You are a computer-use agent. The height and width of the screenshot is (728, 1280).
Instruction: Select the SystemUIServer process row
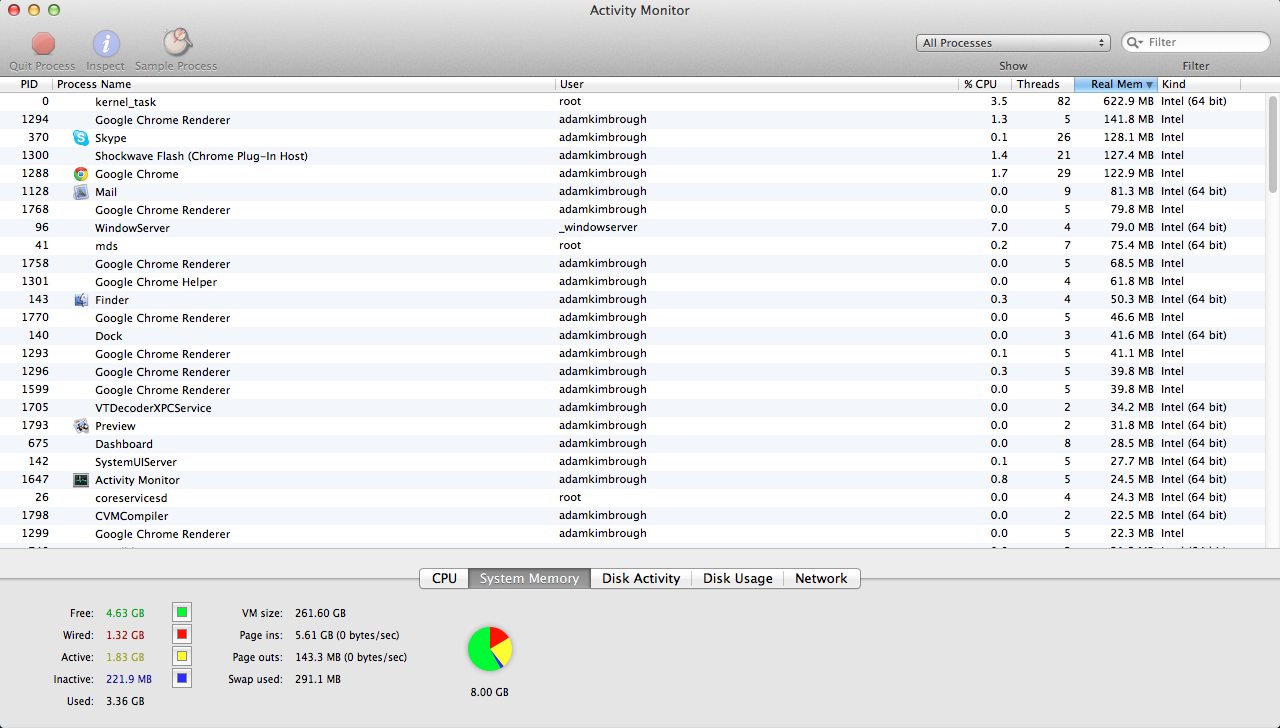coord(633,462)
